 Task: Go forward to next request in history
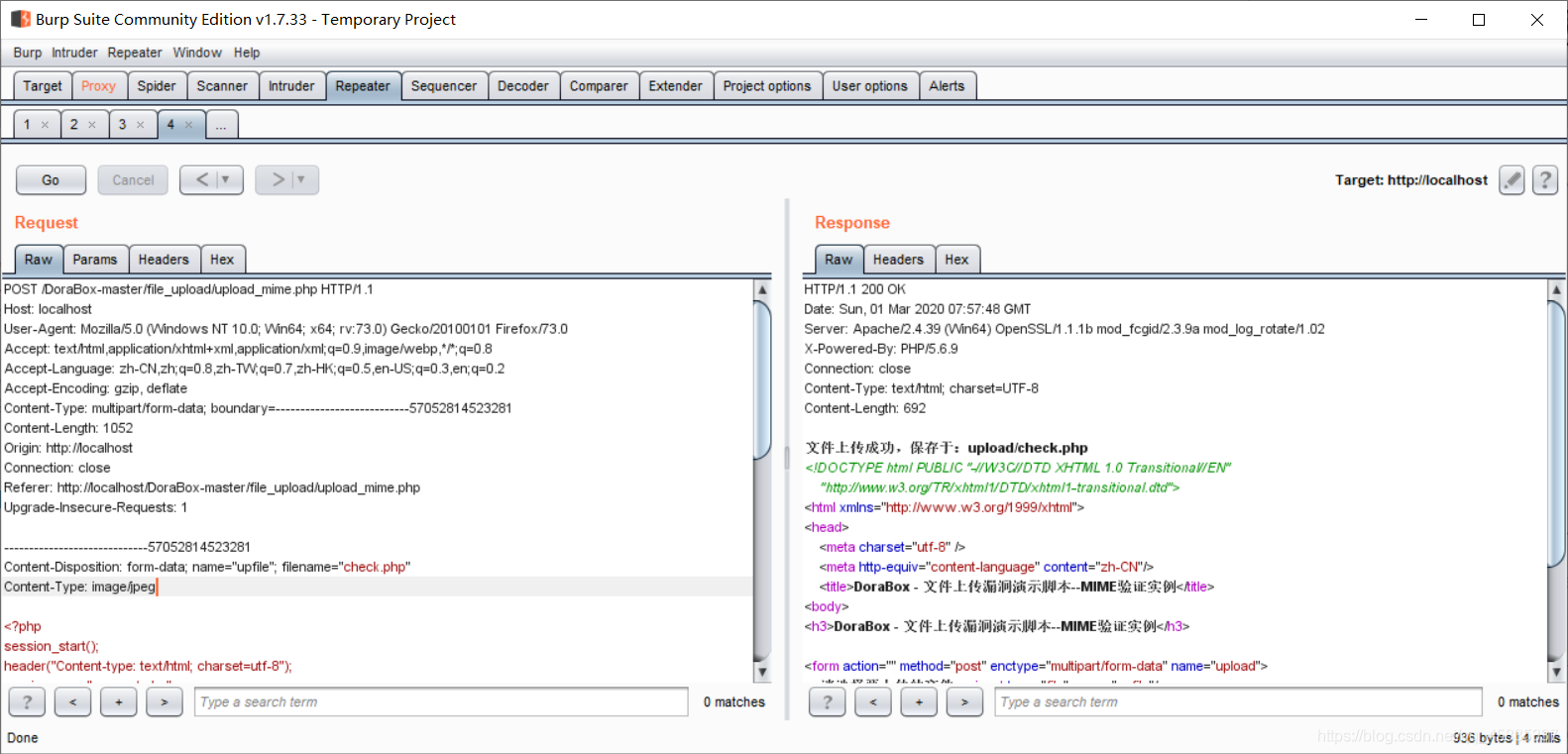tap(278, 179)
